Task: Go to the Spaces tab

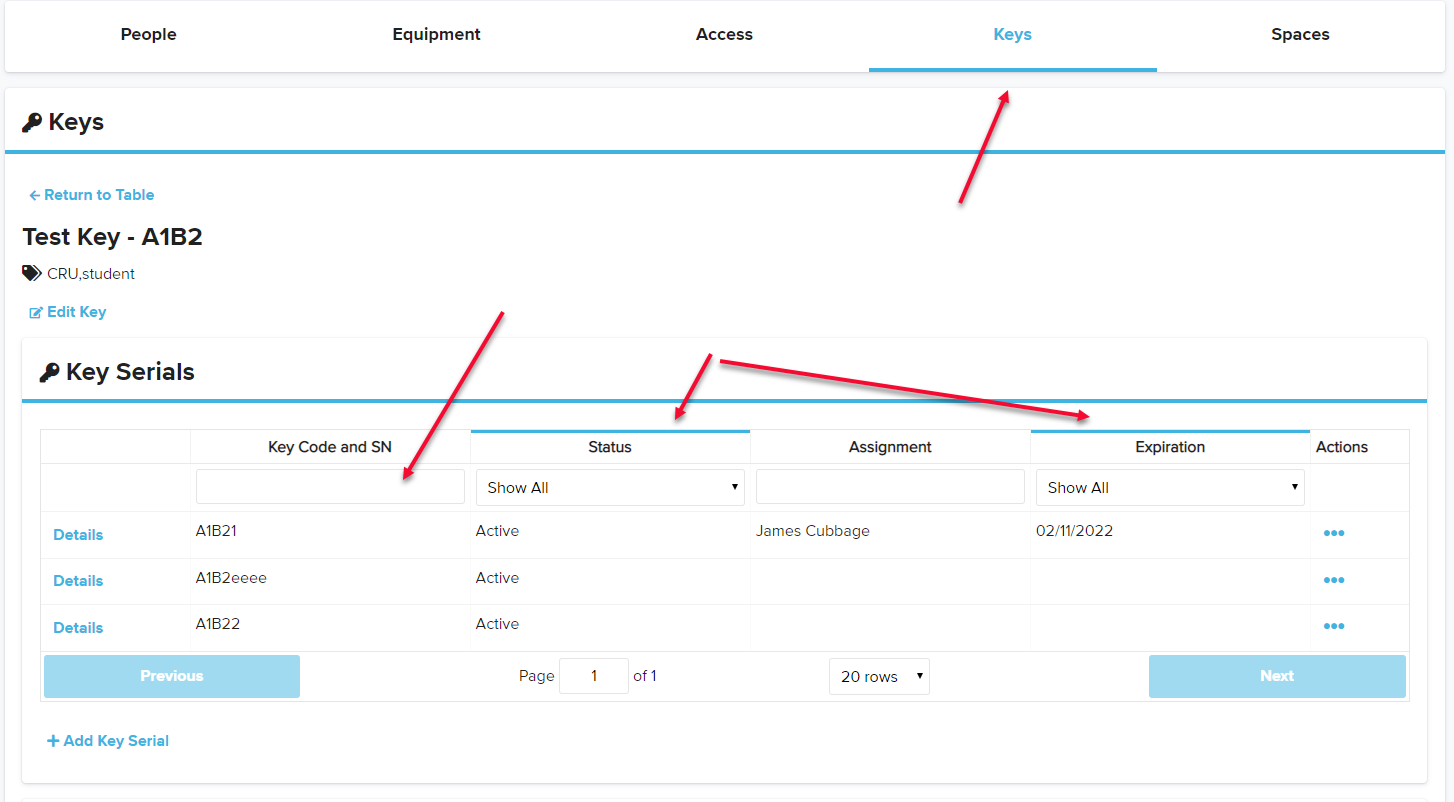Action: (1299, 35)
